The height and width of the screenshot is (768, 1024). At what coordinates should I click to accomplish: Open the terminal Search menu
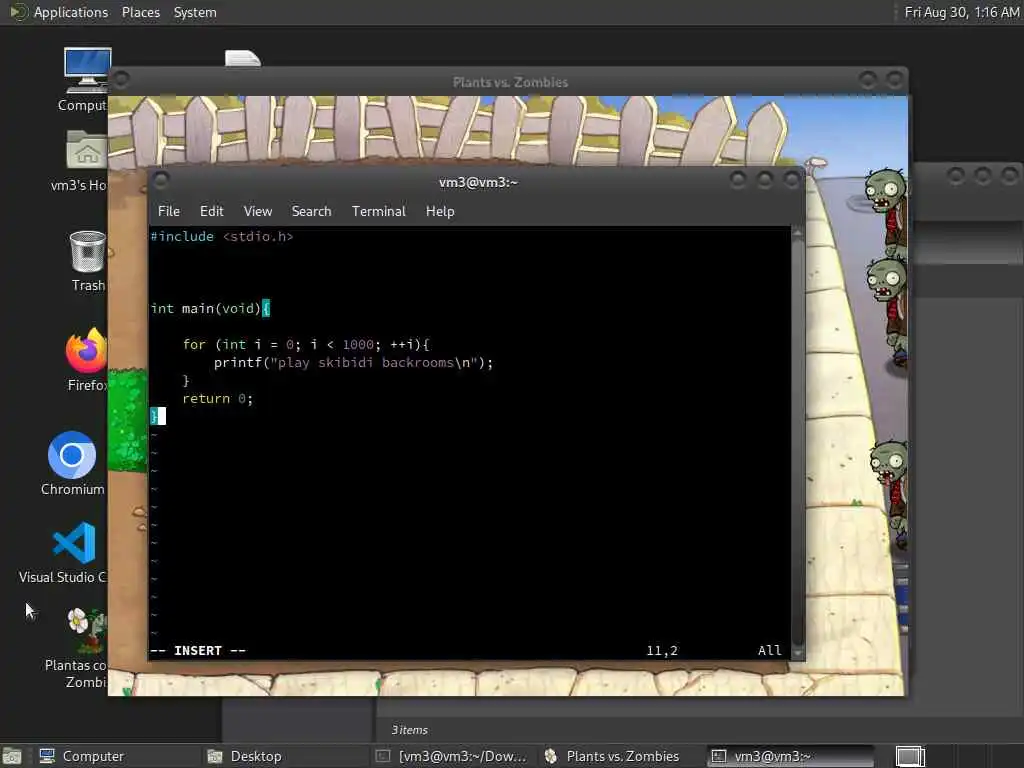[312, 211]
